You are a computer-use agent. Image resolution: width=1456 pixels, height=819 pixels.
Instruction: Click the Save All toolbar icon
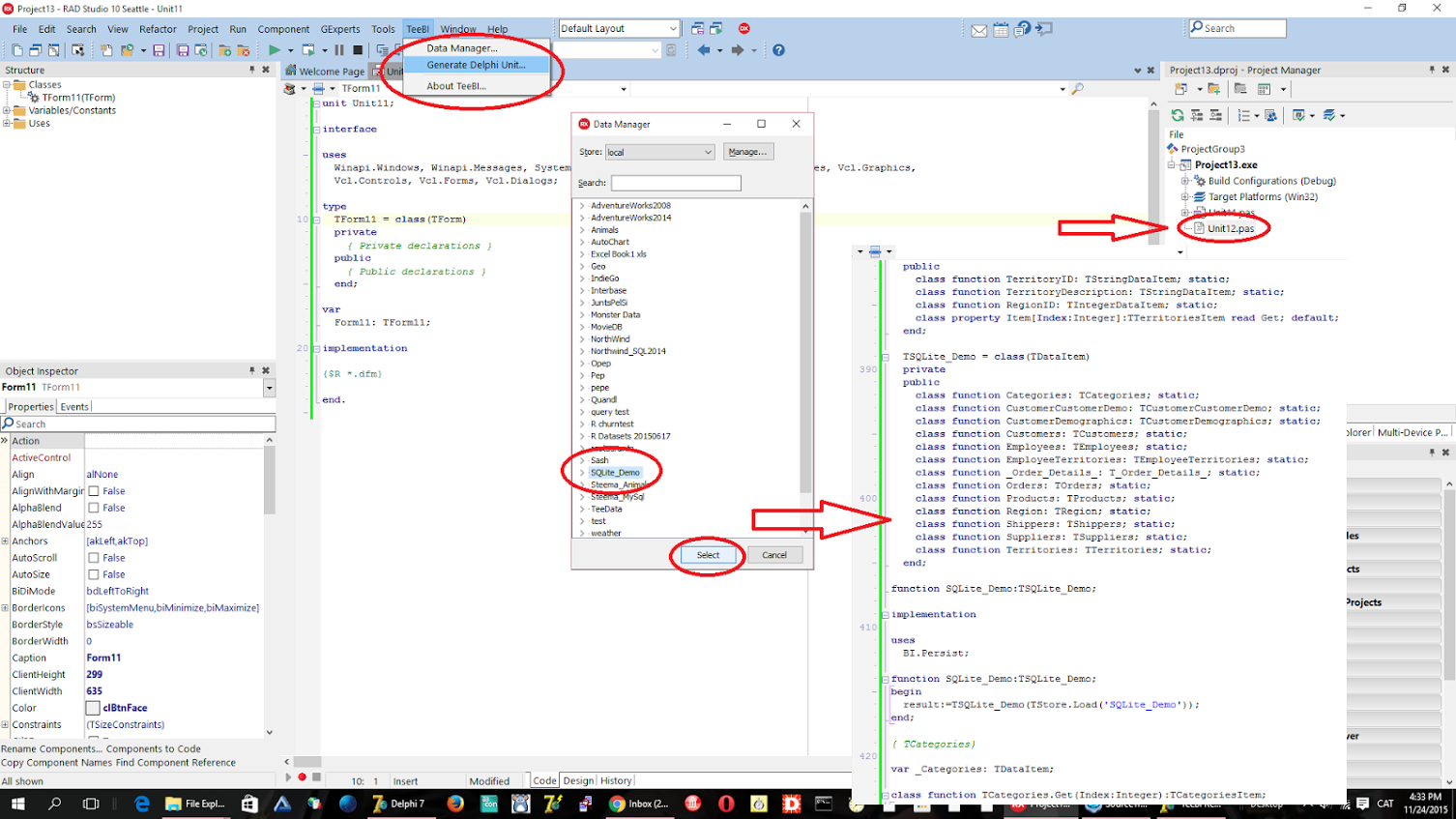tap(182, 50)
